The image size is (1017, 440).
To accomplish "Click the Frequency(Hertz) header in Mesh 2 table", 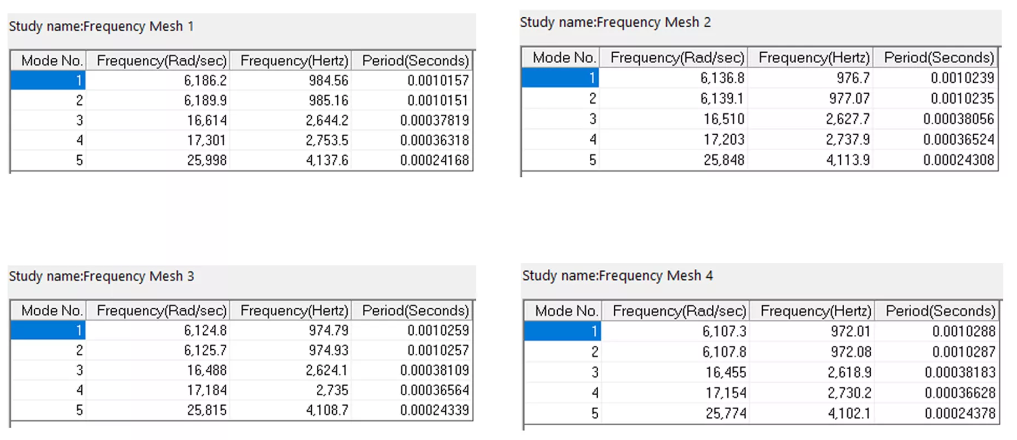I will coord(811,58).
